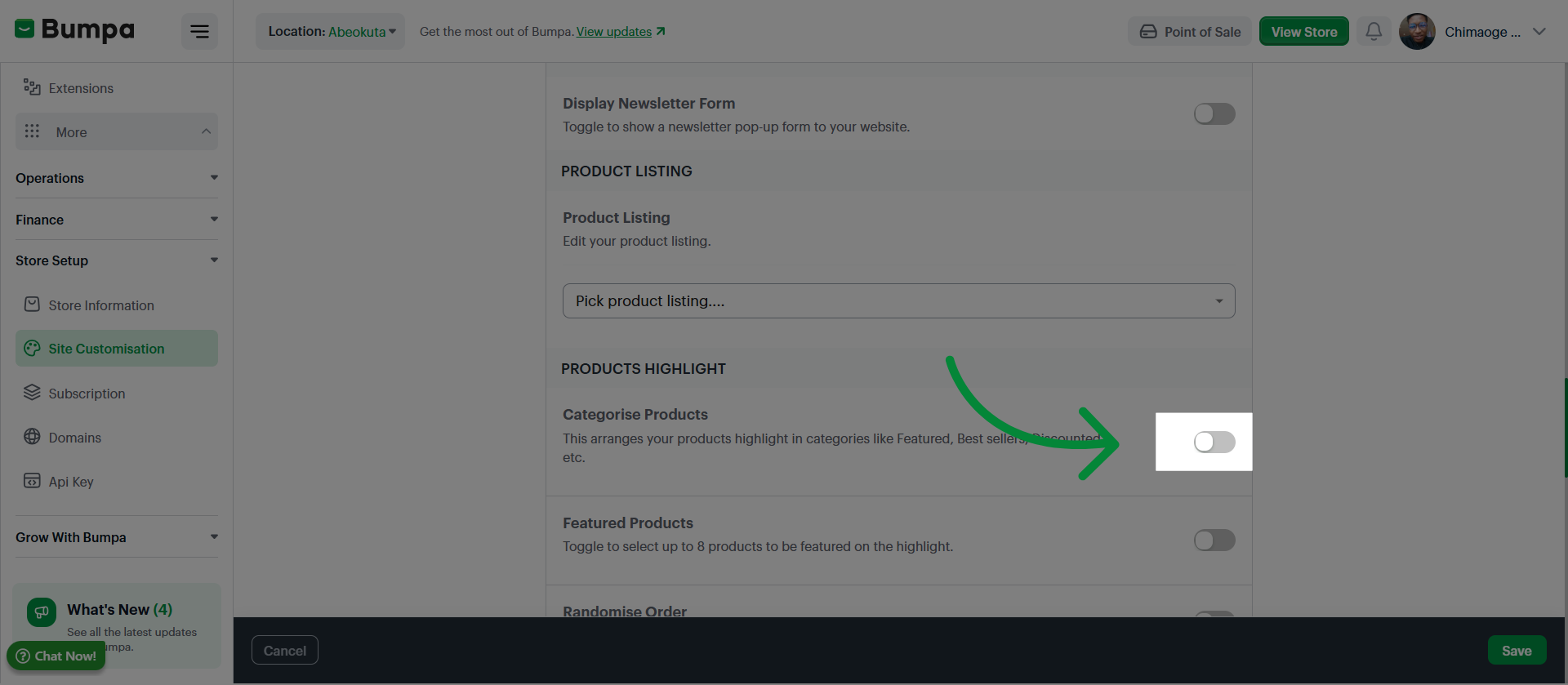
Task: Enable the Display Newsletter Form toggle
Action: point(1214,113)
